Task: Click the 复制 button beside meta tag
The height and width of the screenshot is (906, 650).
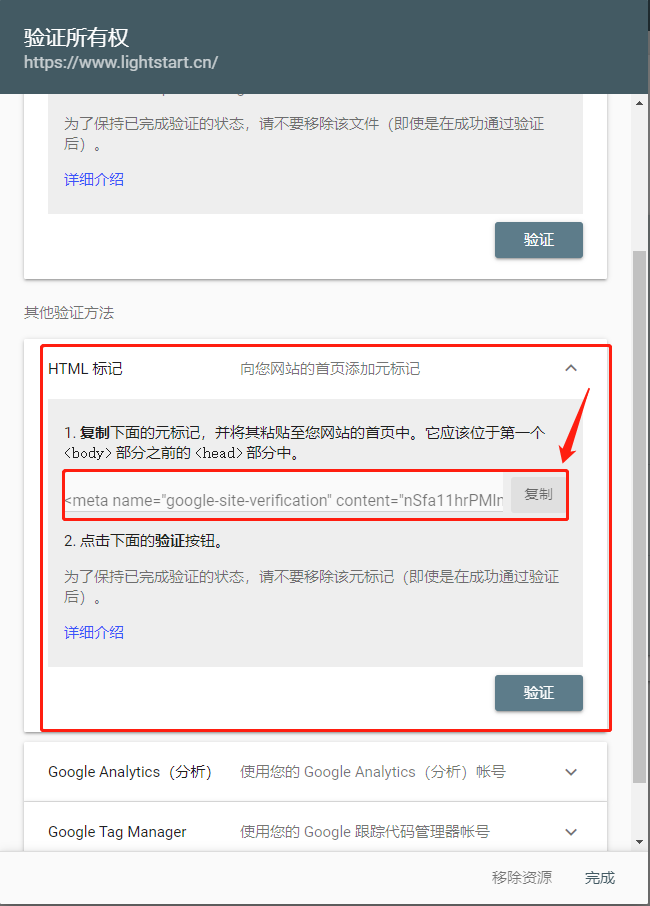Action: tap(538, 494)
